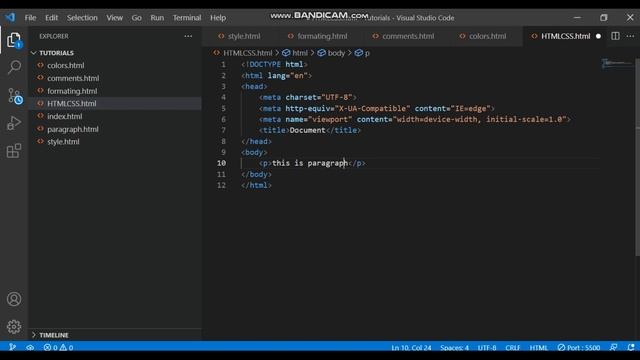The height and width of the screenshot is (360, 640).
Task: Click the remote window status bar icon
Action: (12, 347)
